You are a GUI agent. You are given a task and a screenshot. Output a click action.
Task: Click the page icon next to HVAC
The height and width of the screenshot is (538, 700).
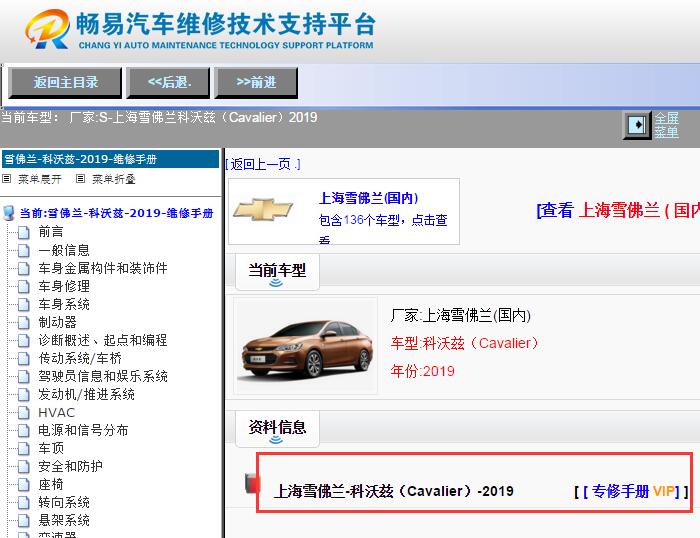click(24, 413)
